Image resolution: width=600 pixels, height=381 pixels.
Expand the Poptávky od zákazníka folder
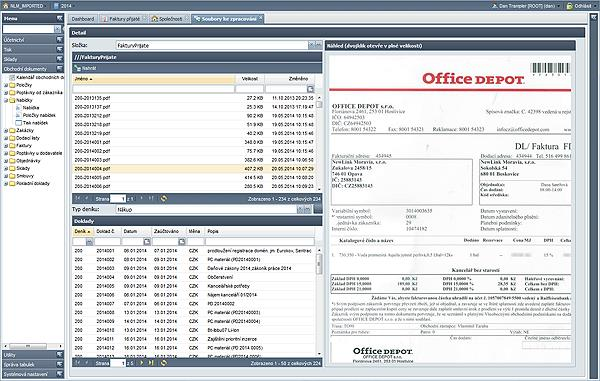click(6, 93)
